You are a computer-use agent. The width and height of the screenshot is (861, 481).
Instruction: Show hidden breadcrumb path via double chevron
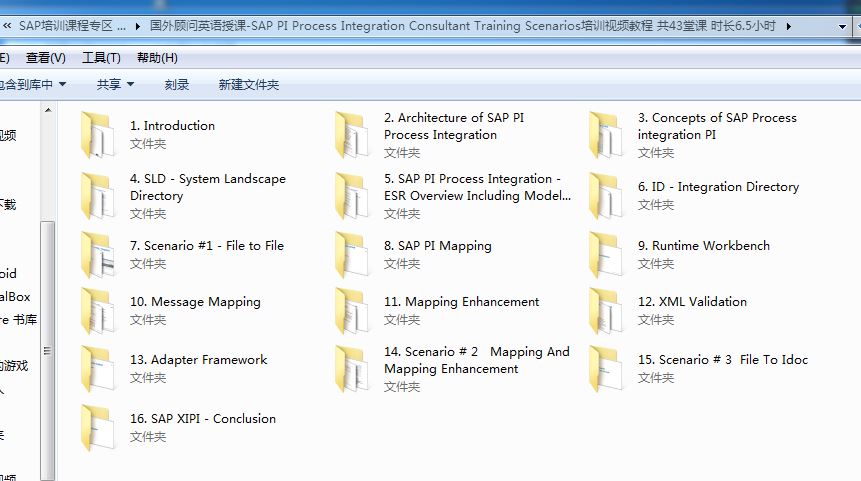pyautogui.click(x=8, y=26)
